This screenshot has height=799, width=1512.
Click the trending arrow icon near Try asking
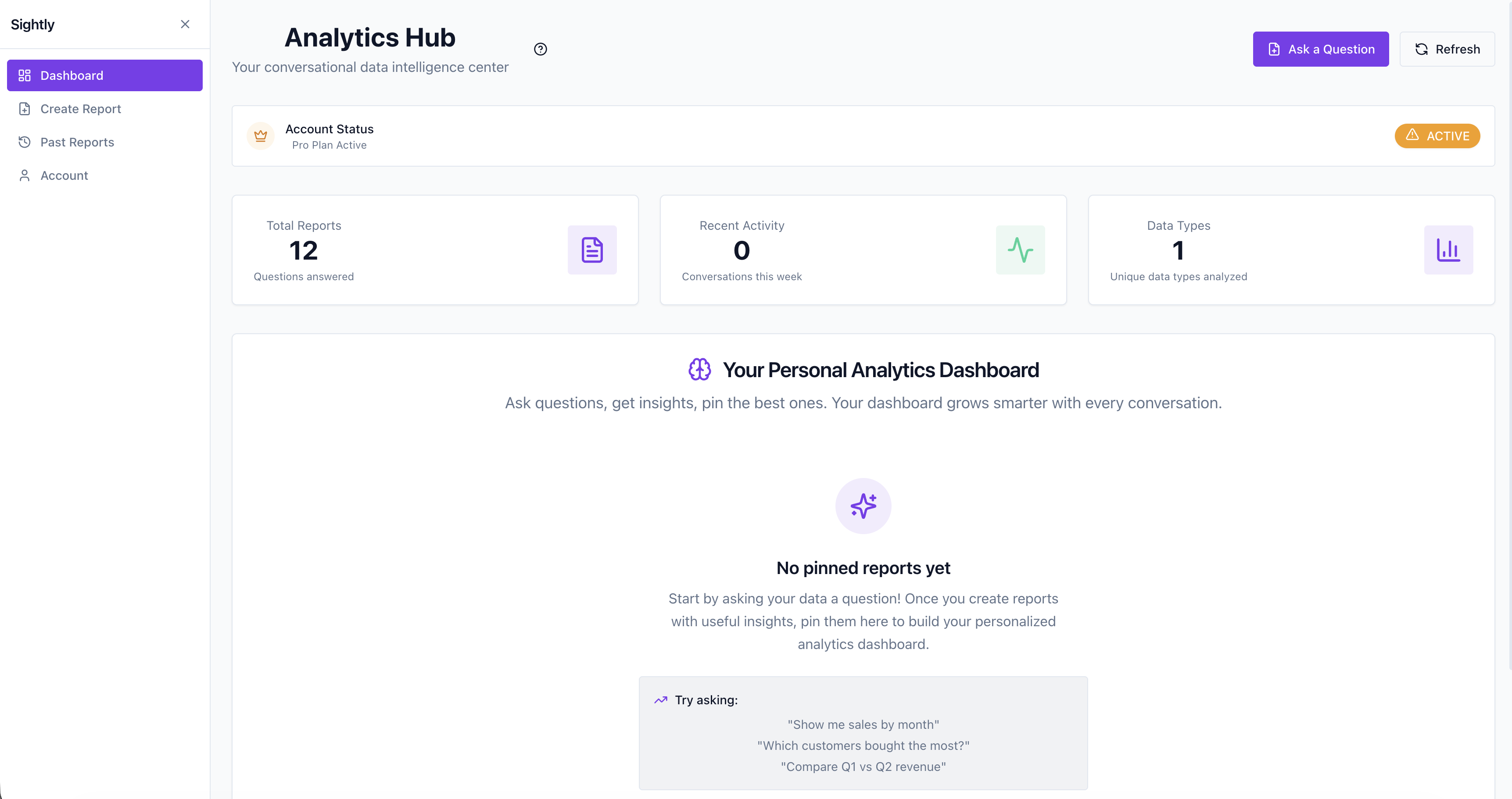(661, 700)
